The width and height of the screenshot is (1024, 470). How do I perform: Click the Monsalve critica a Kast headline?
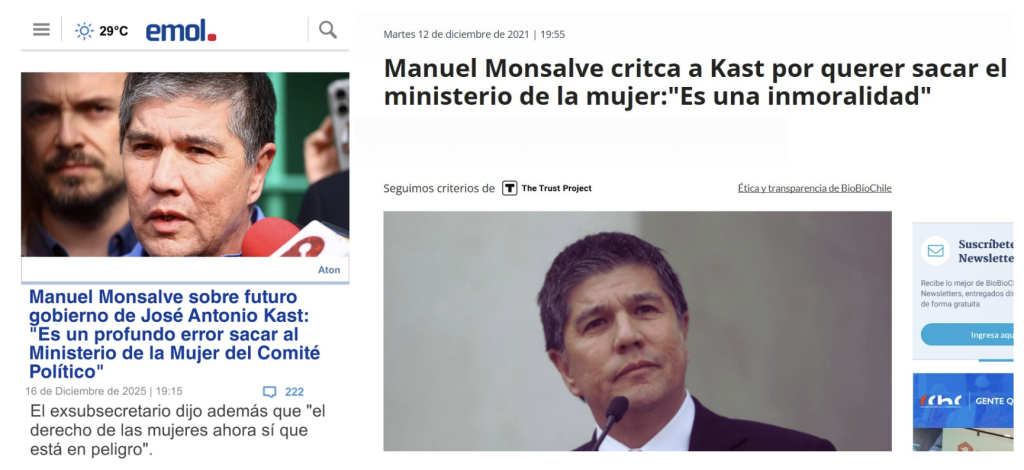(x=696, y=82)
